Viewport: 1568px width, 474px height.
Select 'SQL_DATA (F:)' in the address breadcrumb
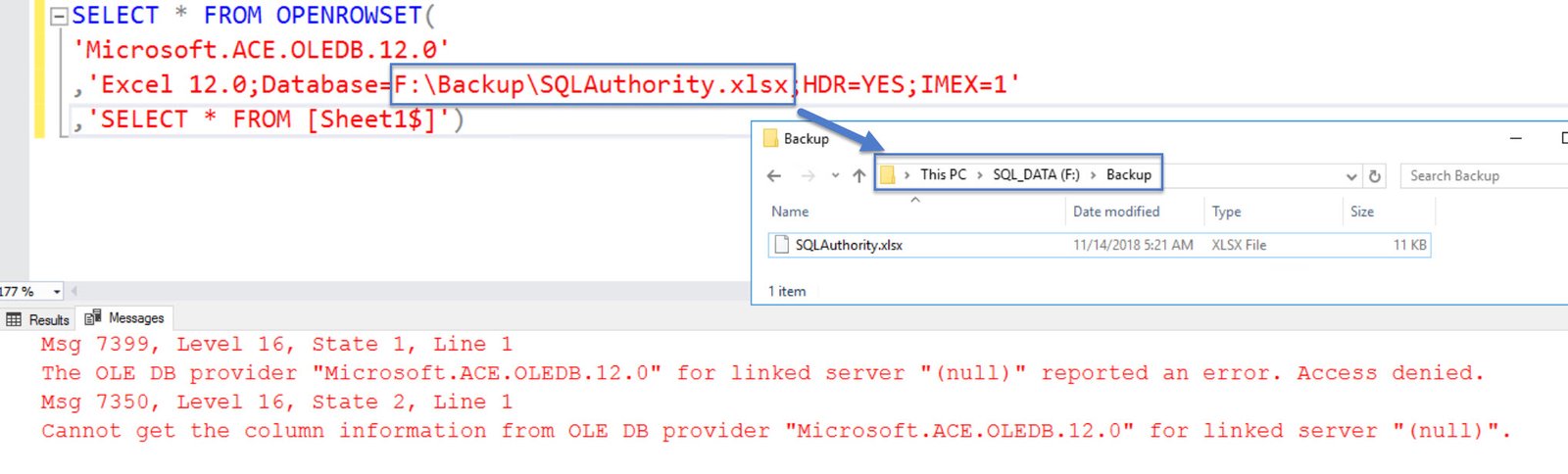click(x=1036, y=174)
